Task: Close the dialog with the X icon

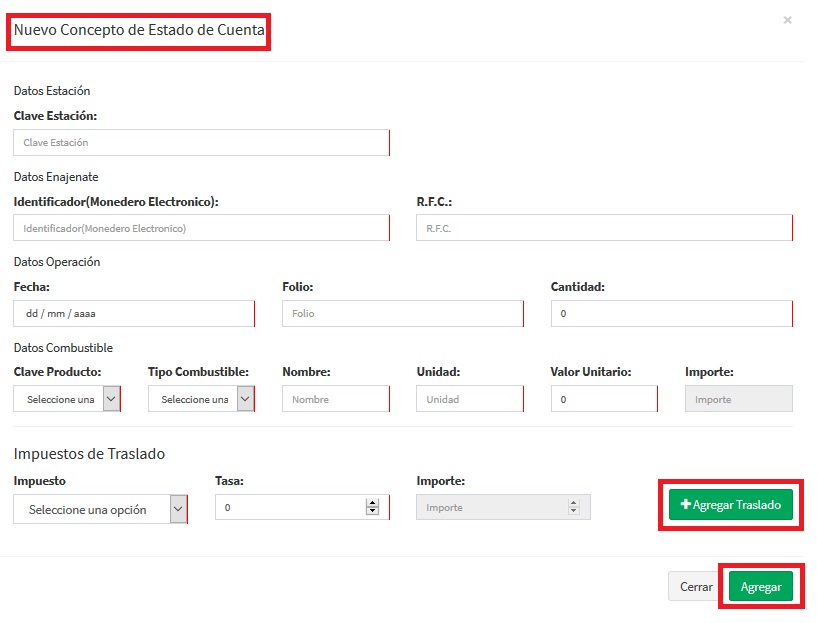Action: tap(787, 20)
